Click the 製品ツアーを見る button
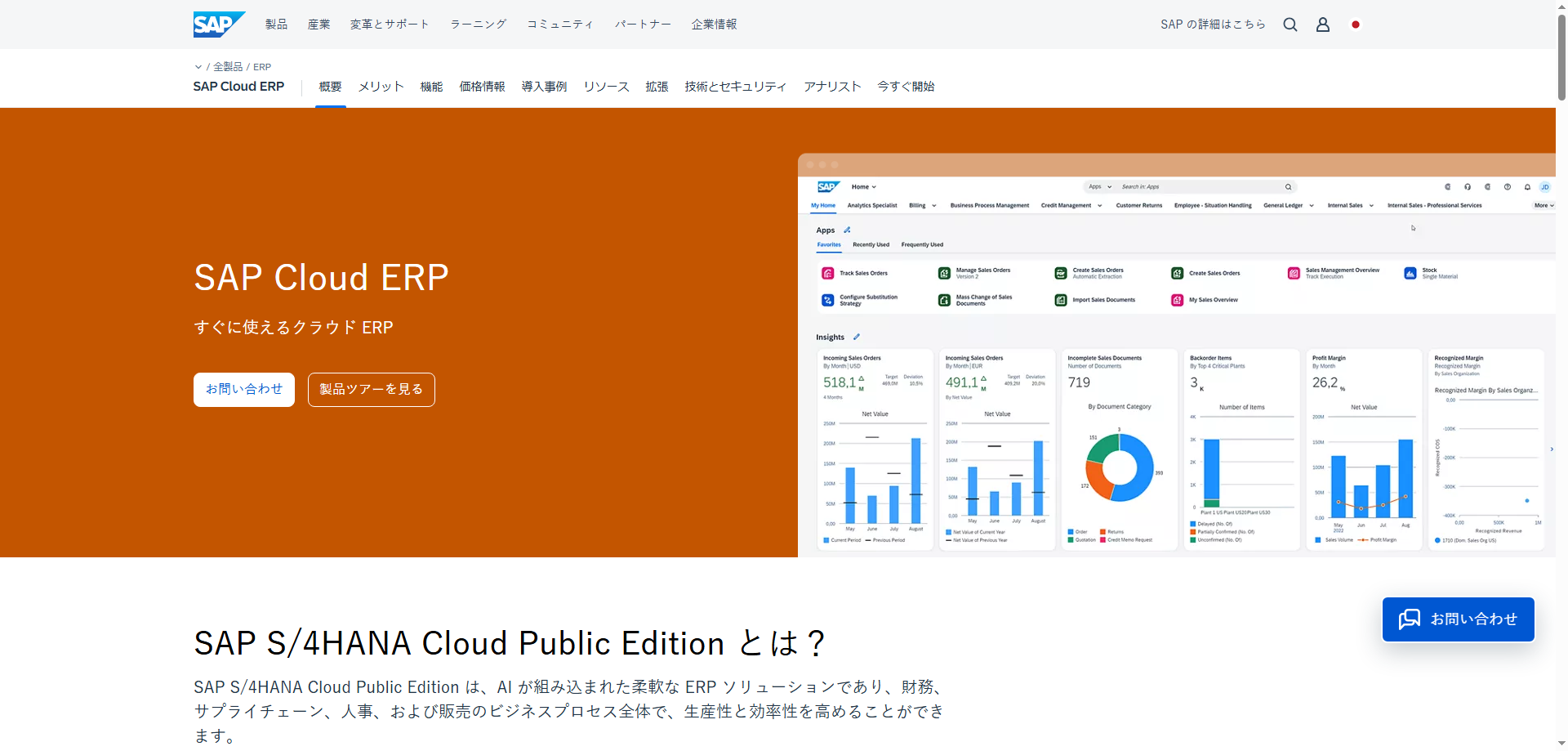This screenshot has width=1568, height=751. tap(372, 390)
